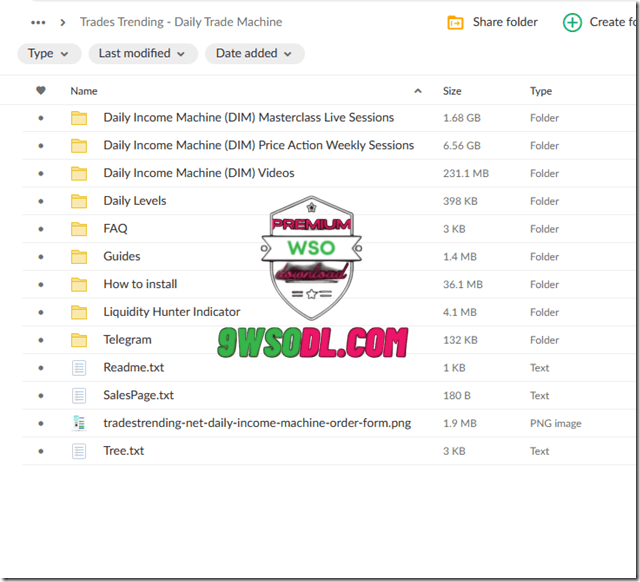Image resolution: width=640 pixels, height=582 pixels.
Task: Click the 180 B size value
Action: coord(457,395)
